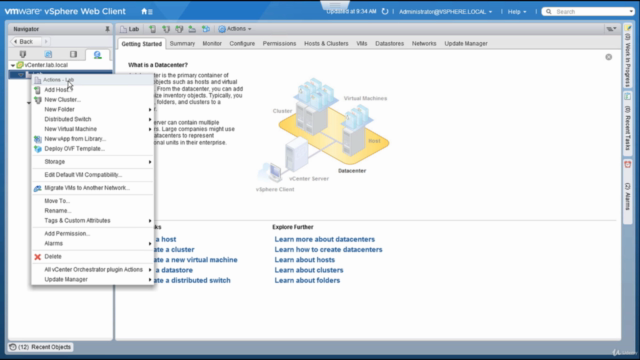640x360 pixels.
Task: Open the Help dropdown menu
Action: [517, 11]
